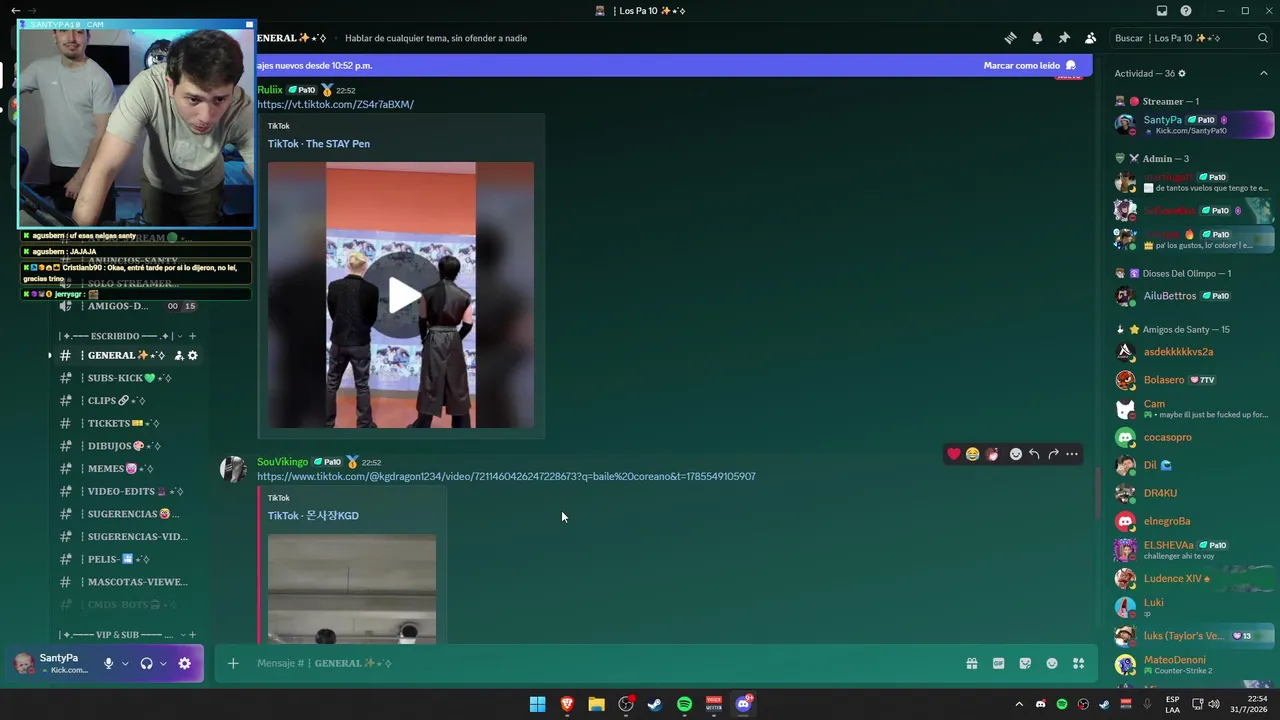Add a channel to VIP & SUB category
The height and width of the screenshot is (720, 1280).
click(192, 635)
